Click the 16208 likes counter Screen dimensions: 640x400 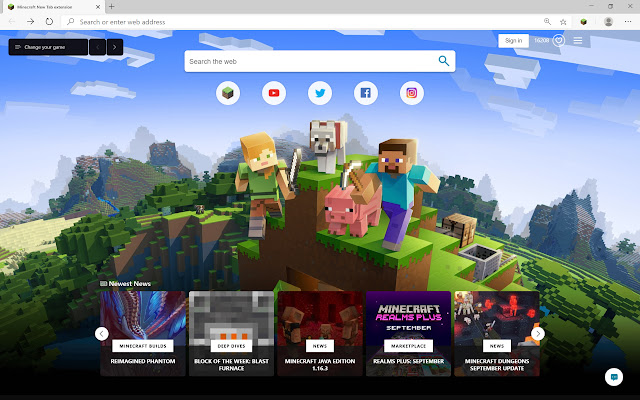pyautogui.click(x=542, y=40)
